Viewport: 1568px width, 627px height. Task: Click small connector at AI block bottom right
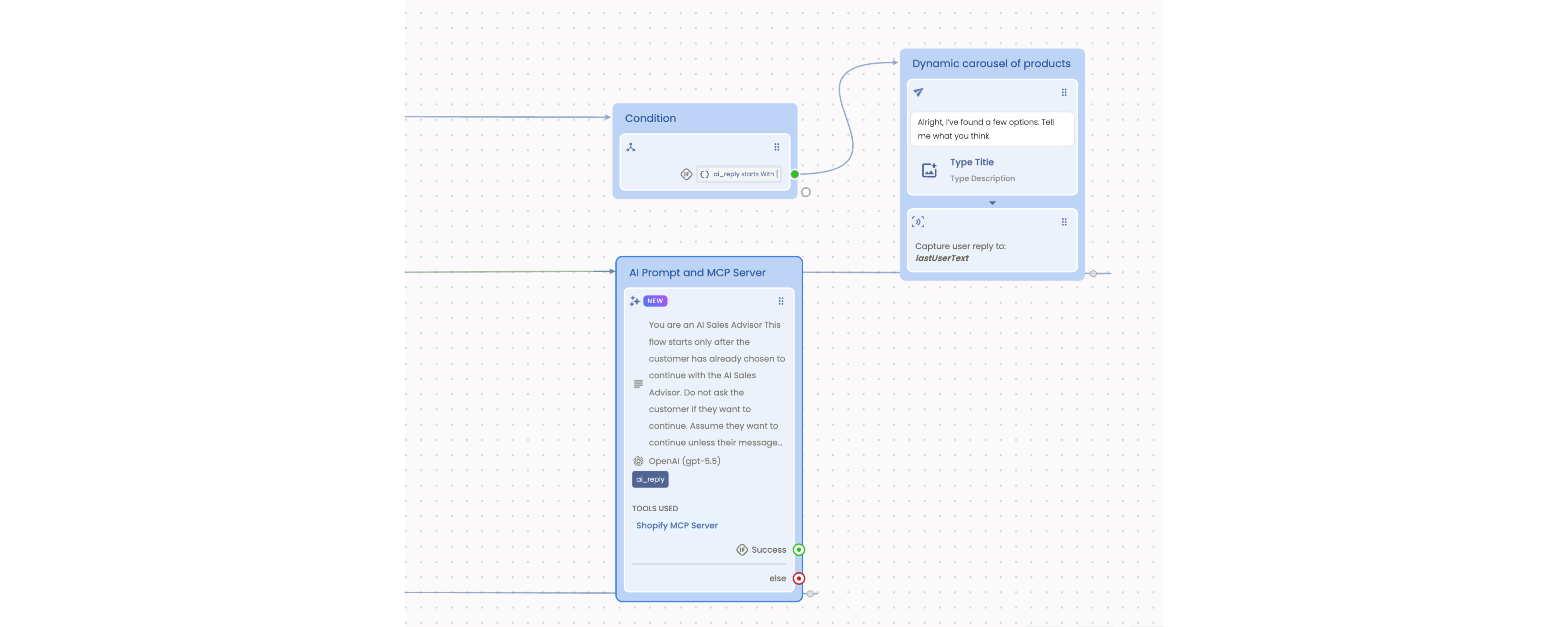point(810,594)
